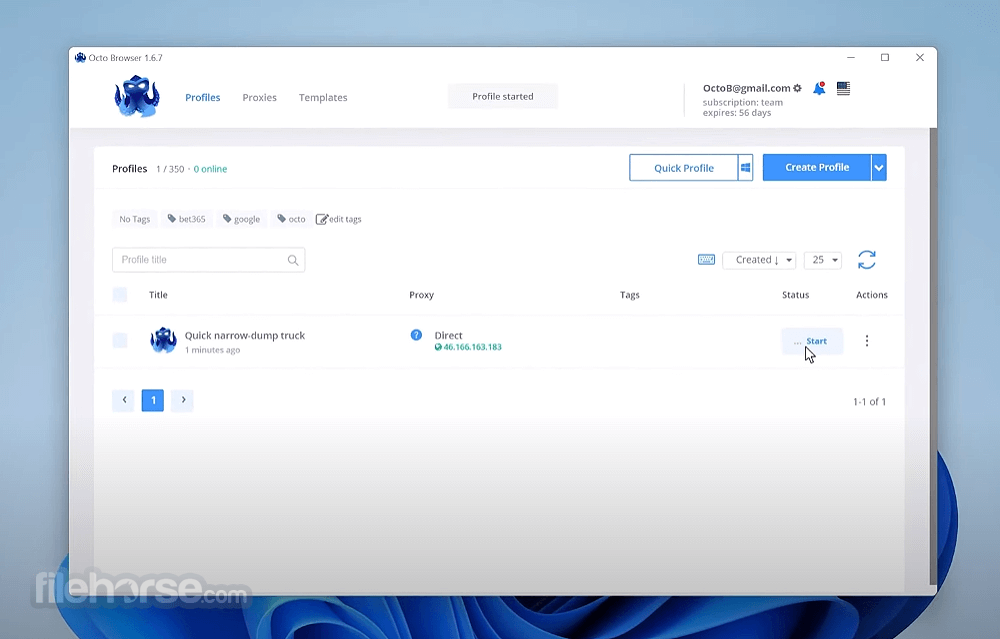Click globe icon beside the IP address
The width and height of the screenshot is (1000, 639).
click(438, 347)
